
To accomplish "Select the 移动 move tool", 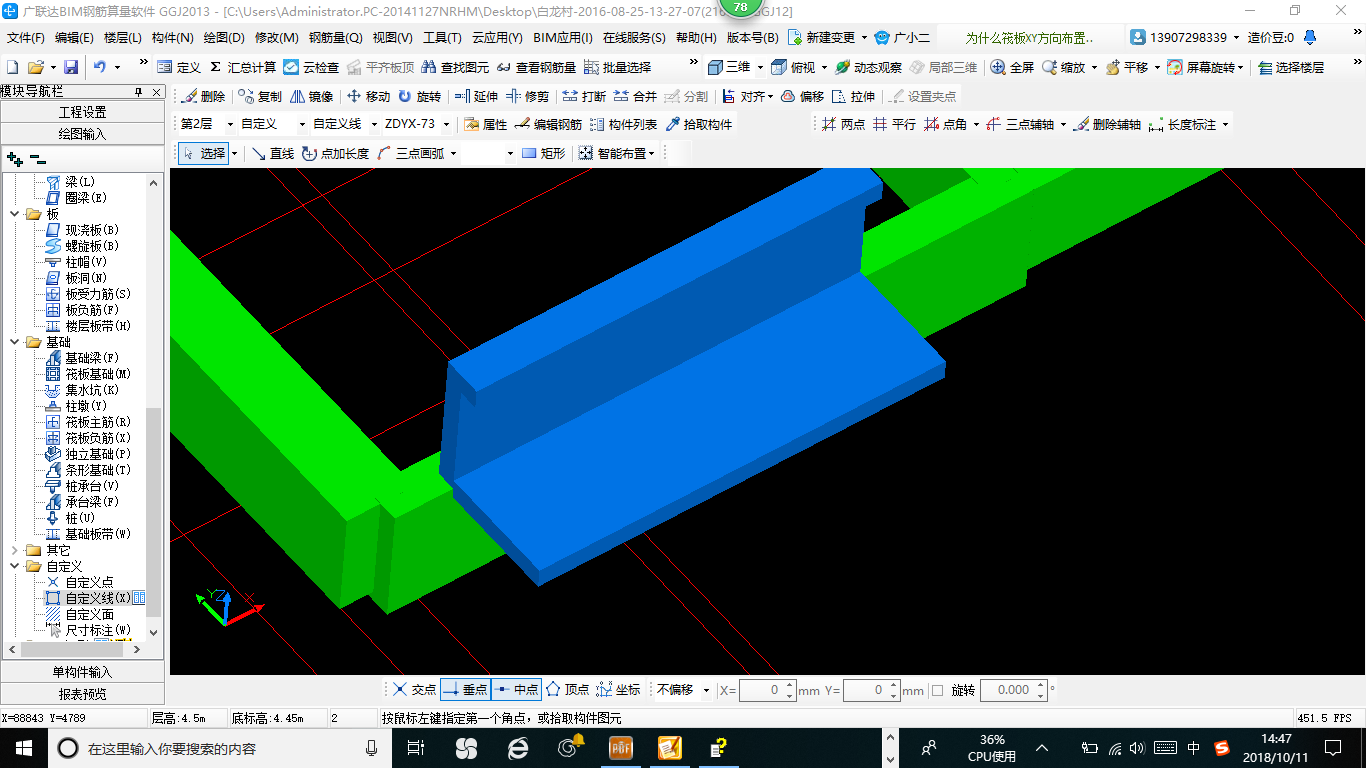I will [368, 96].
